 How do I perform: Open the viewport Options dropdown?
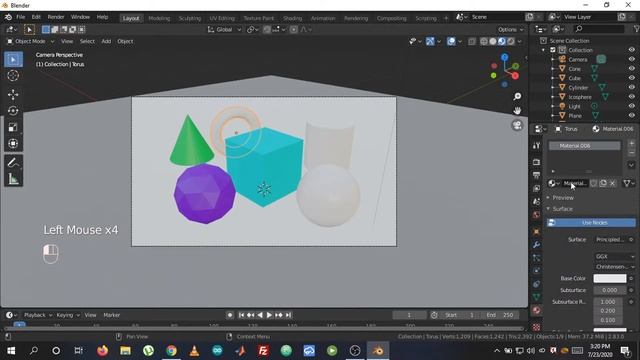(510, 29)
